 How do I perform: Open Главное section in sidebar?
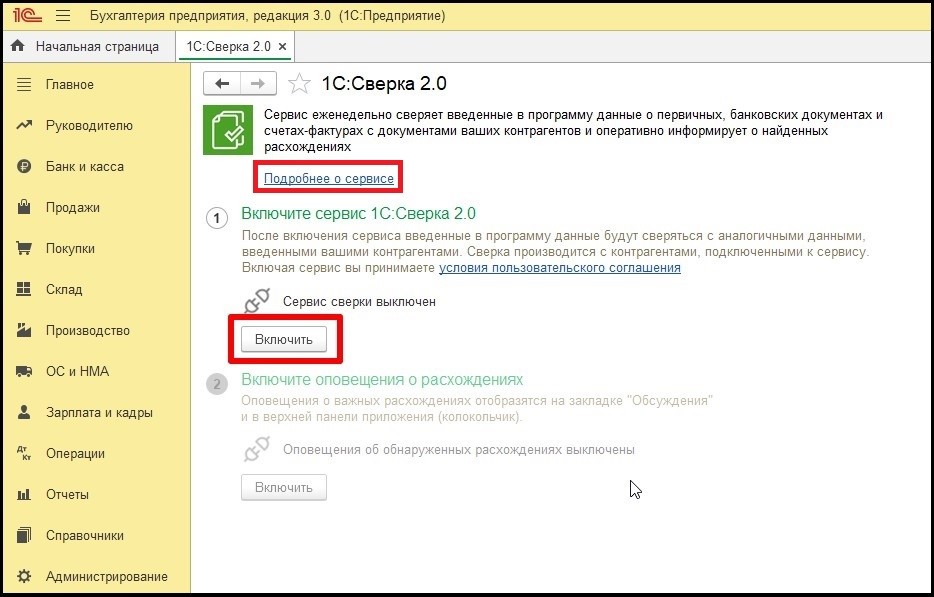(70, 85)
